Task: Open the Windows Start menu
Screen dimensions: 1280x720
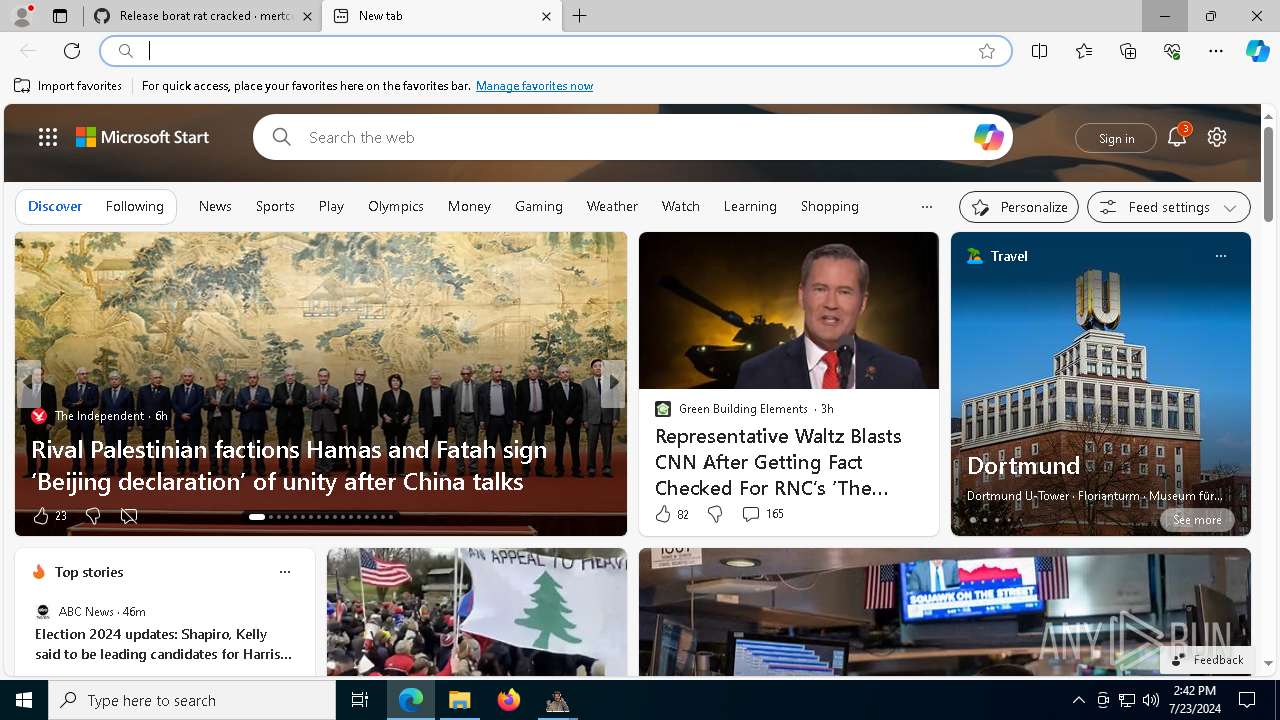Action: pyautogui.click(x=24, y=700)
